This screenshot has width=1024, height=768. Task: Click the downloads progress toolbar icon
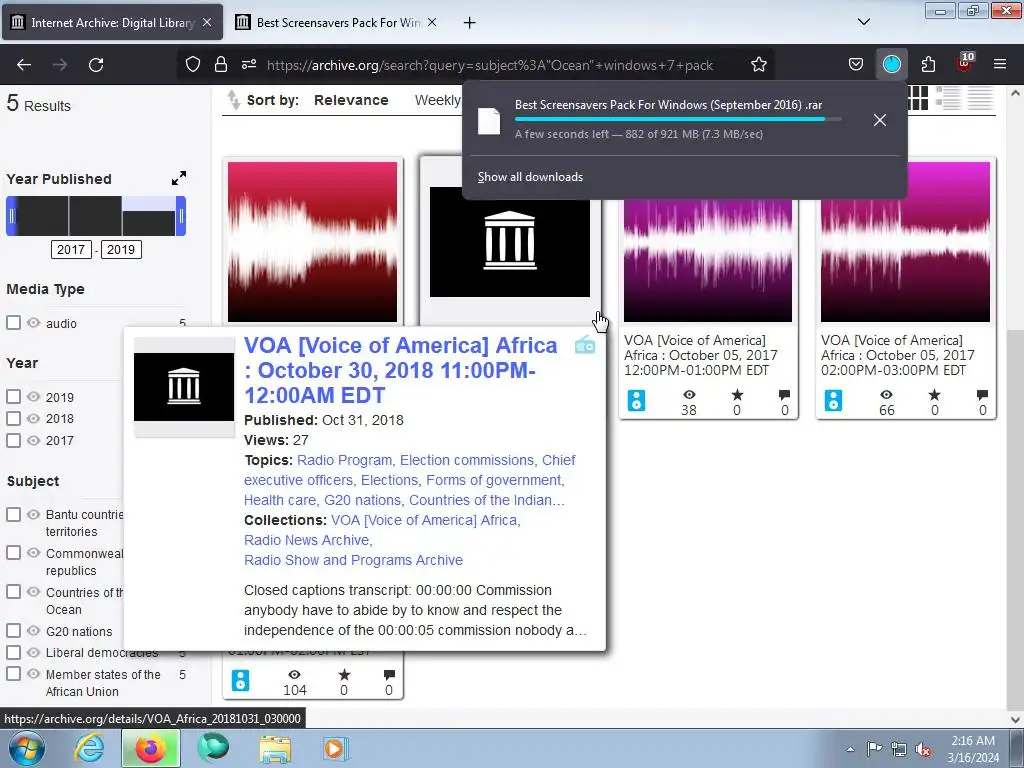[891, 65]
